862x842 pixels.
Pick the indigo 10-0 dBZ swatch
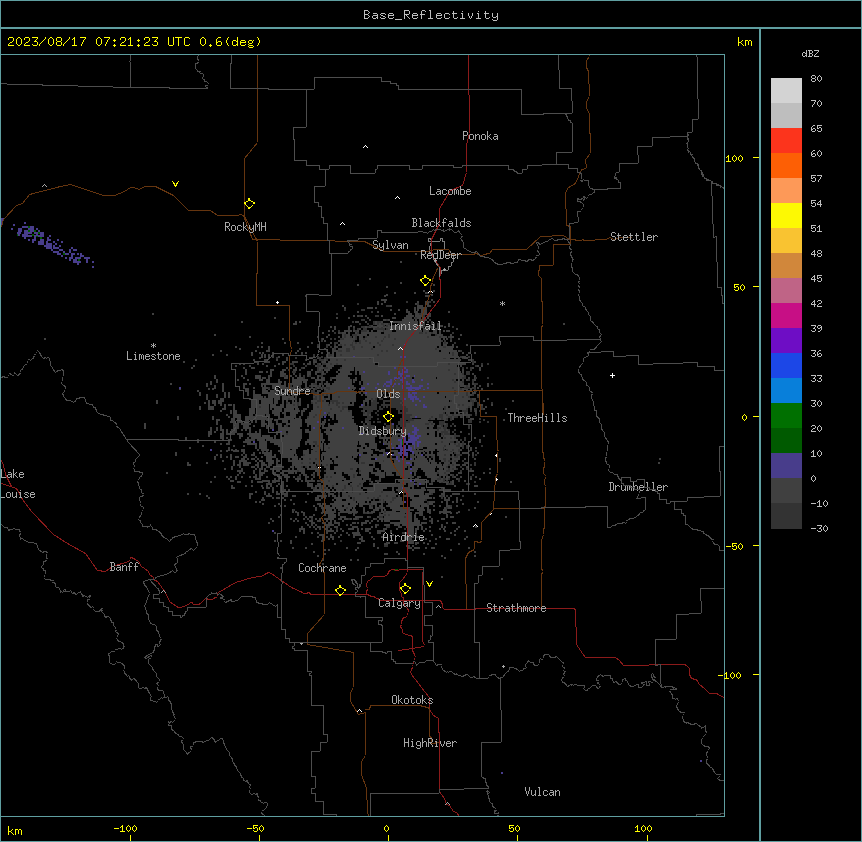click(786, 466)
